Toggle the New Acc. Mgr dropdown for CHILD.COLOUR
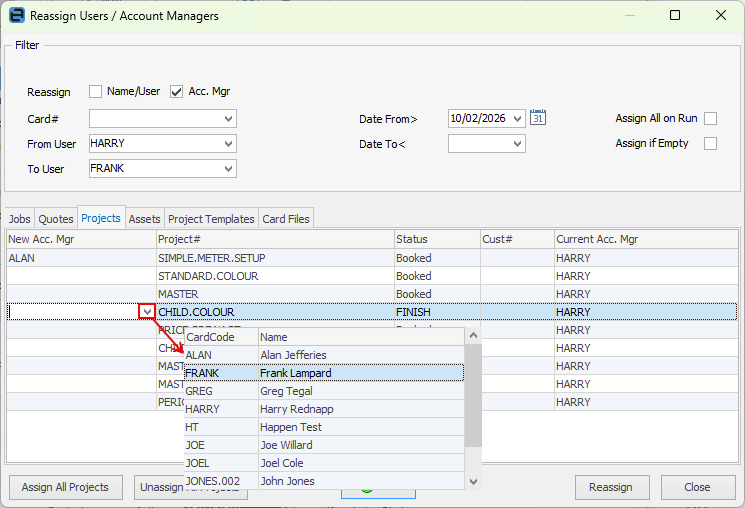Image resolution: width=745 pixels, height=508 pixels. point(147,312)
